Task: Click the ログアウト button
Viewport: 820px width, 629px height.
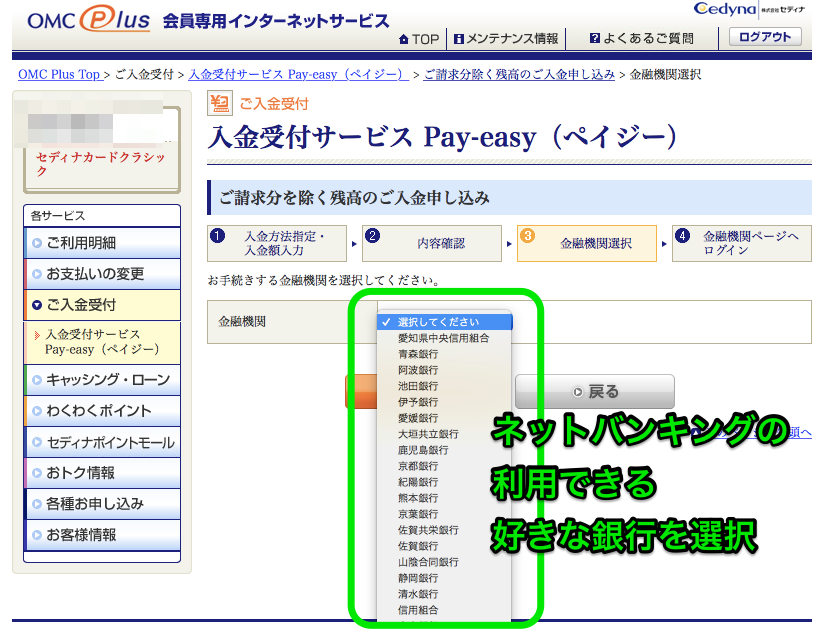Action: [765, 37]
